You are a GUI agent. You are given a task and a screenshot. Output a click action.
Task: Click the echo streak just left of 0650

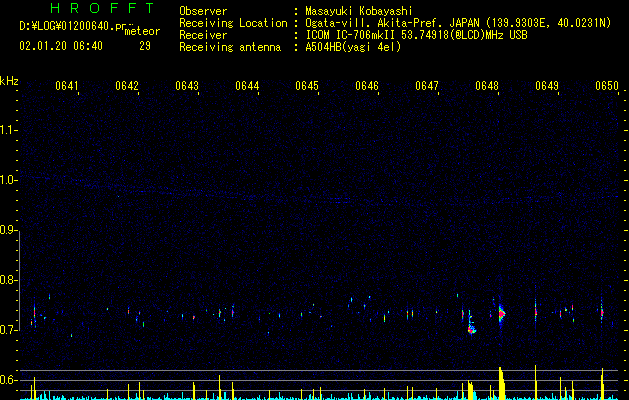coord(602,311)
